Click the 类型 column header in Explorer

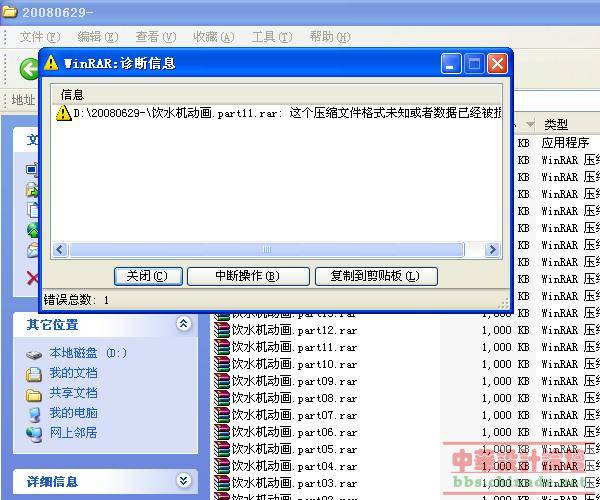tap(568, 124)
